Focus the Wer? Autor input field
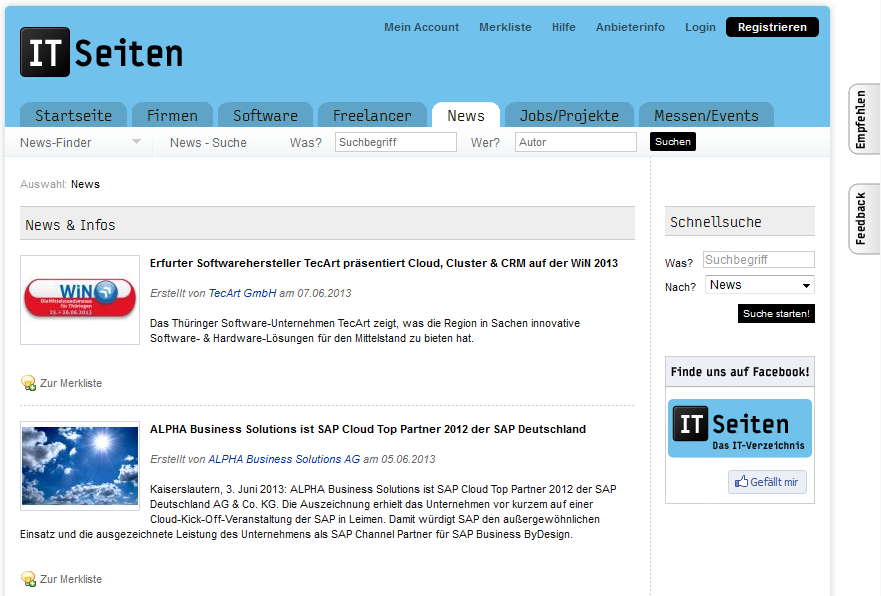 coord(575,142)
